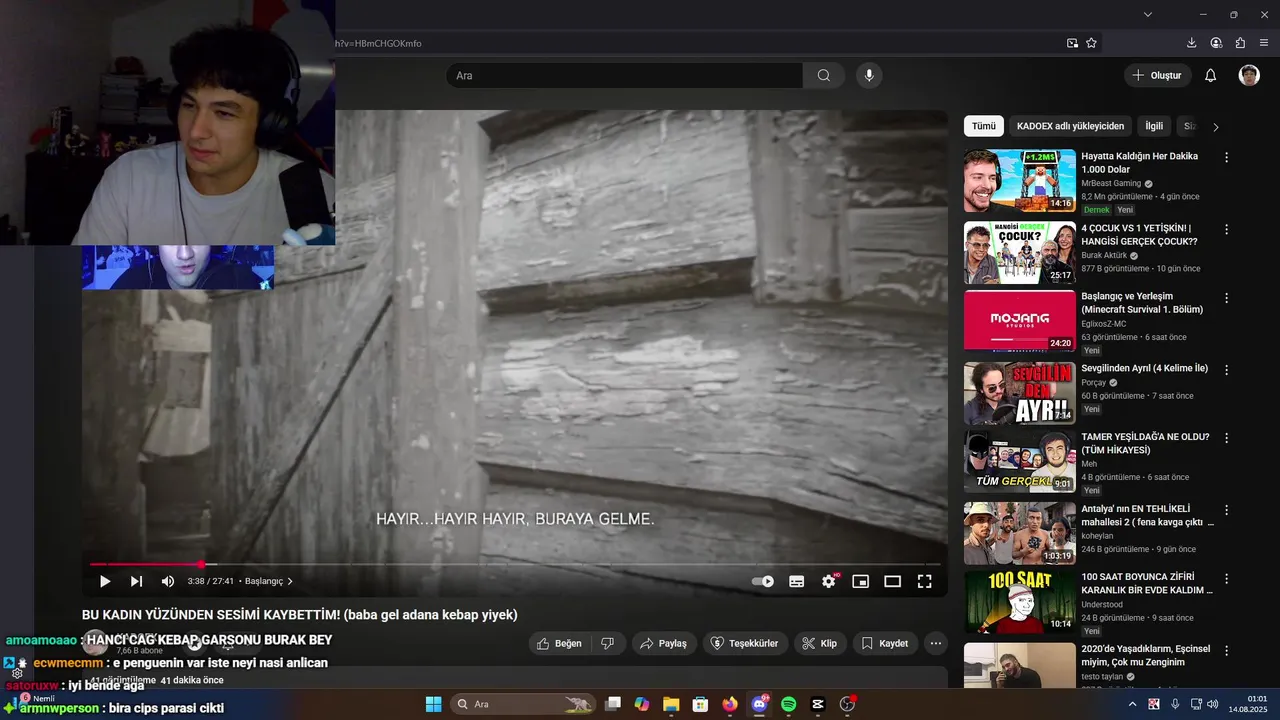Enable theater mode view
This screenshot has width=1280, height=720.
(x=892, y=581)
